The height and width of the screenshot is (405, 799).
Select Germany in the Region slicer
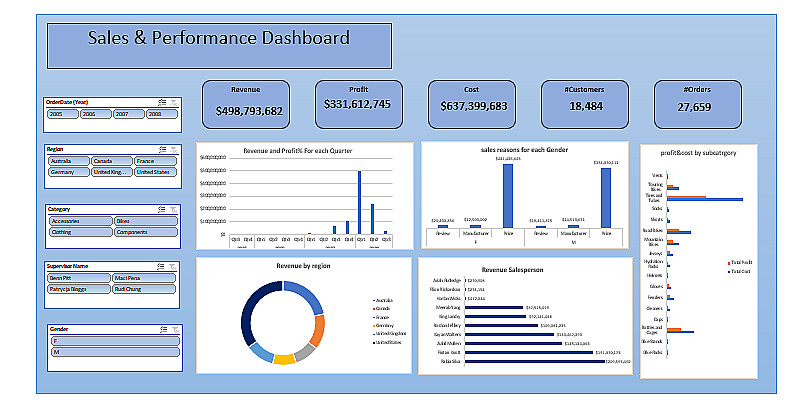pyautogui.click(x=69, y=172)
